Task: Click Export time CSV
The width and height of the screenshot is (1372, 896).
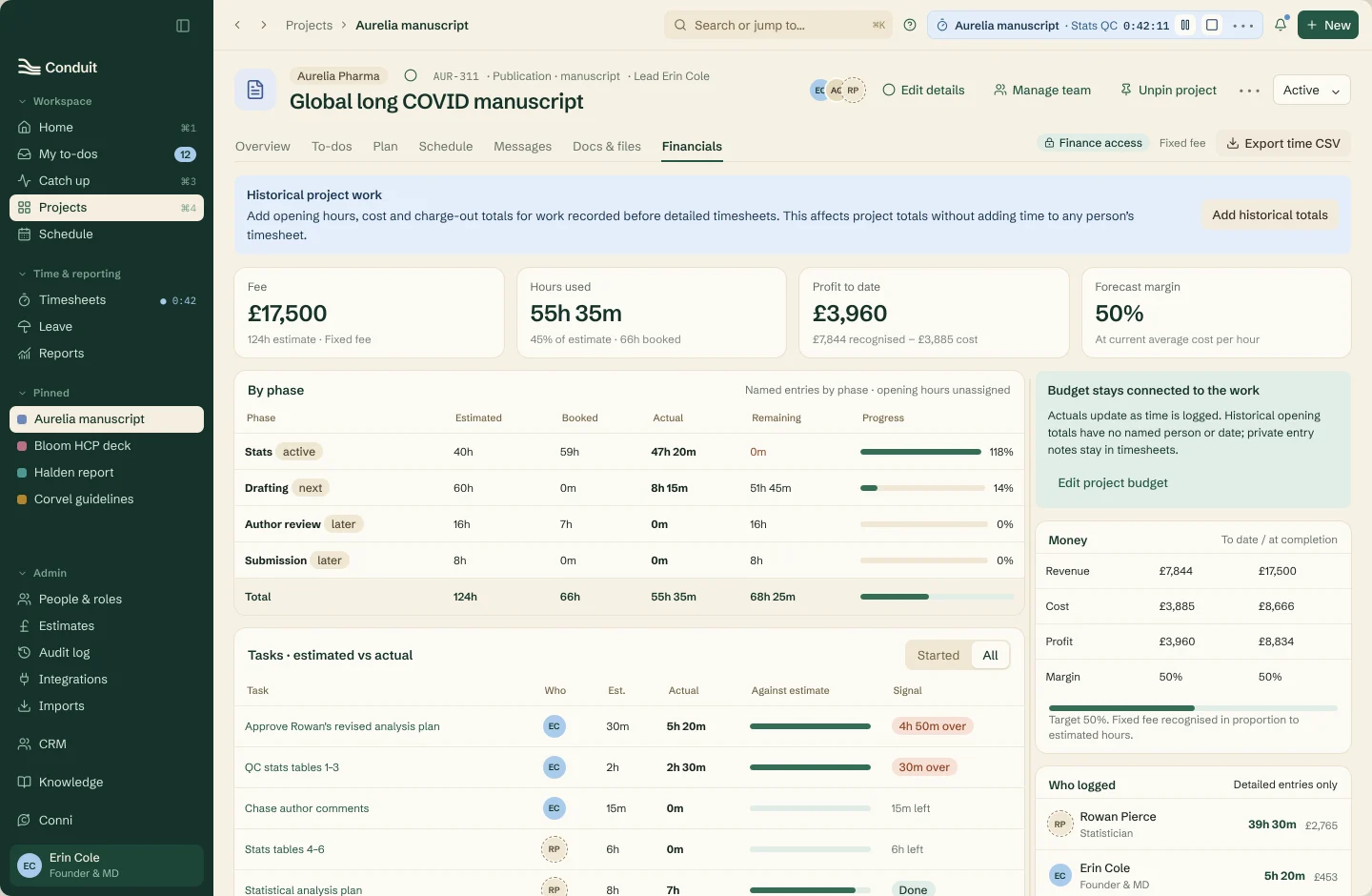Action: click(x=1283, y=144)
